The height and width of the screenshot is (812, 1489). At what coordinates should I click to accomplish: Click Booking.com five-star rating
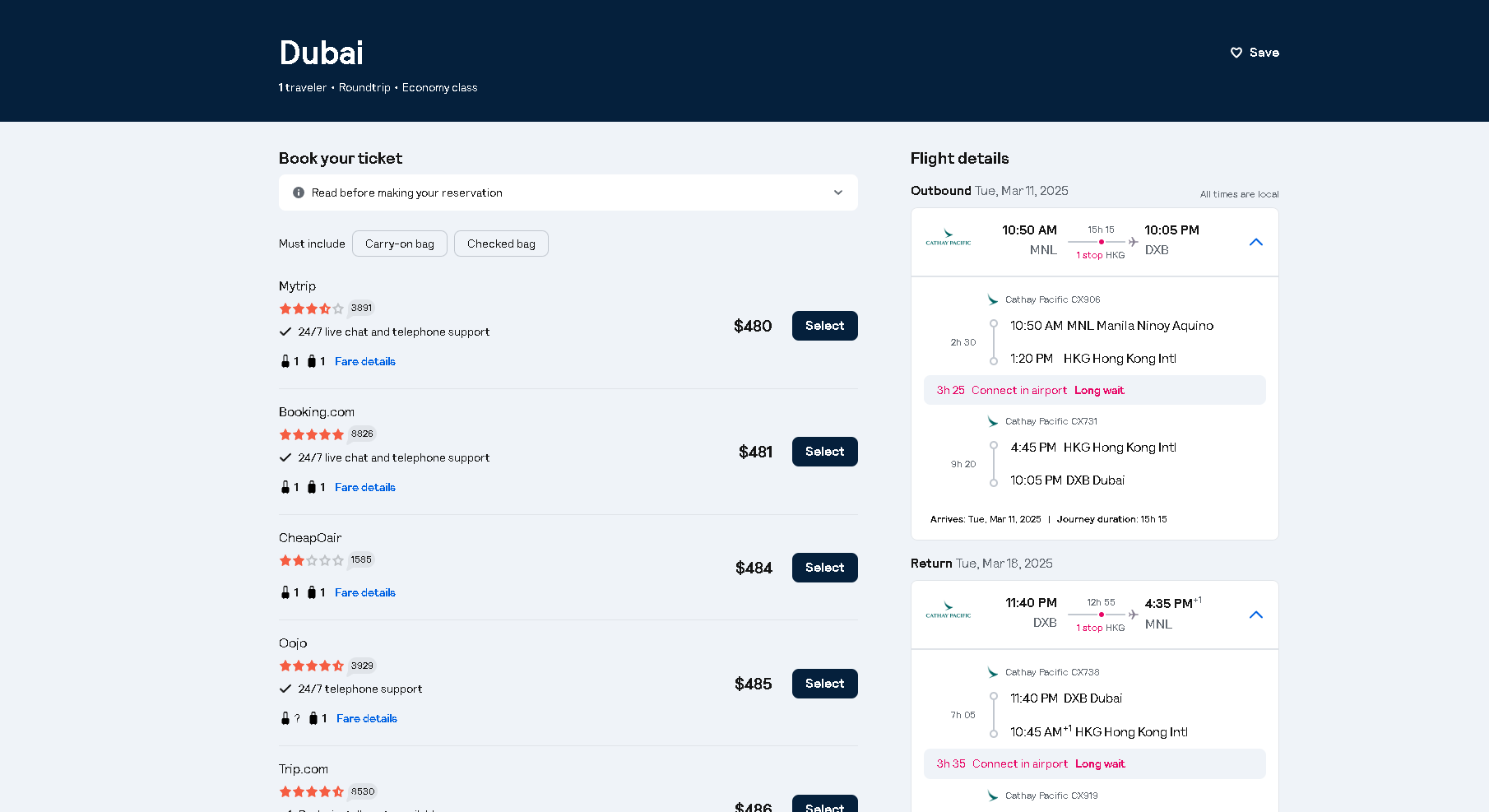[x=311, y=434]
